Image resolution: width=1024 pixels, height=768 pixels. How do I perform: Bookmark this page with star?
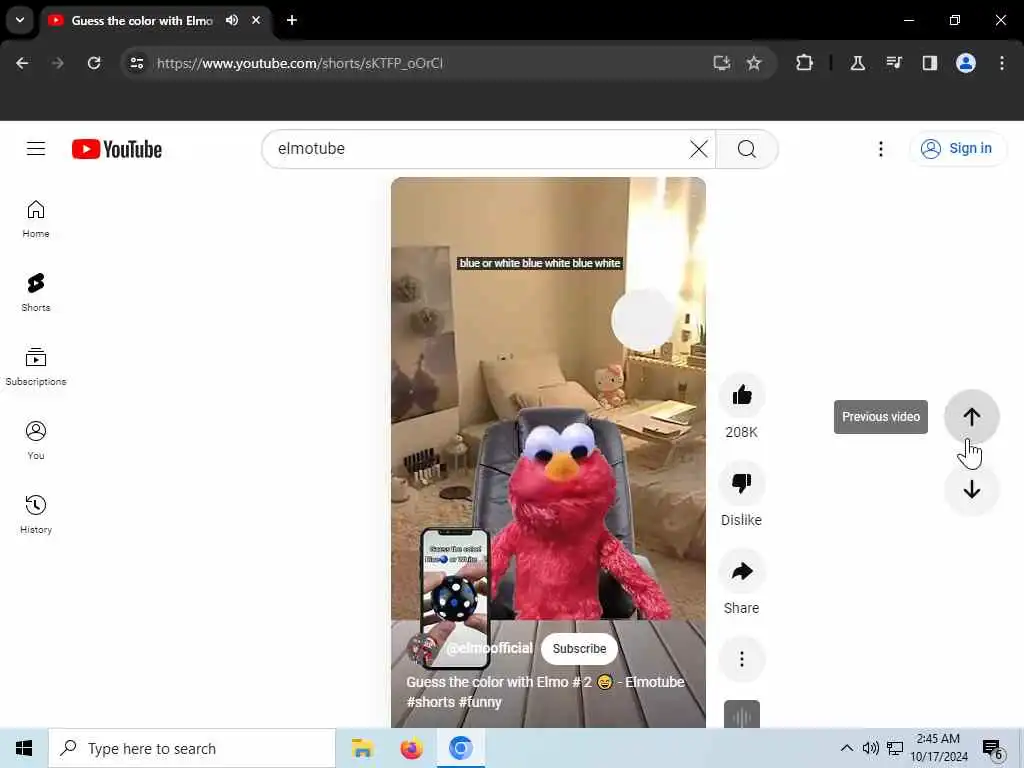[x=754, y=63]
